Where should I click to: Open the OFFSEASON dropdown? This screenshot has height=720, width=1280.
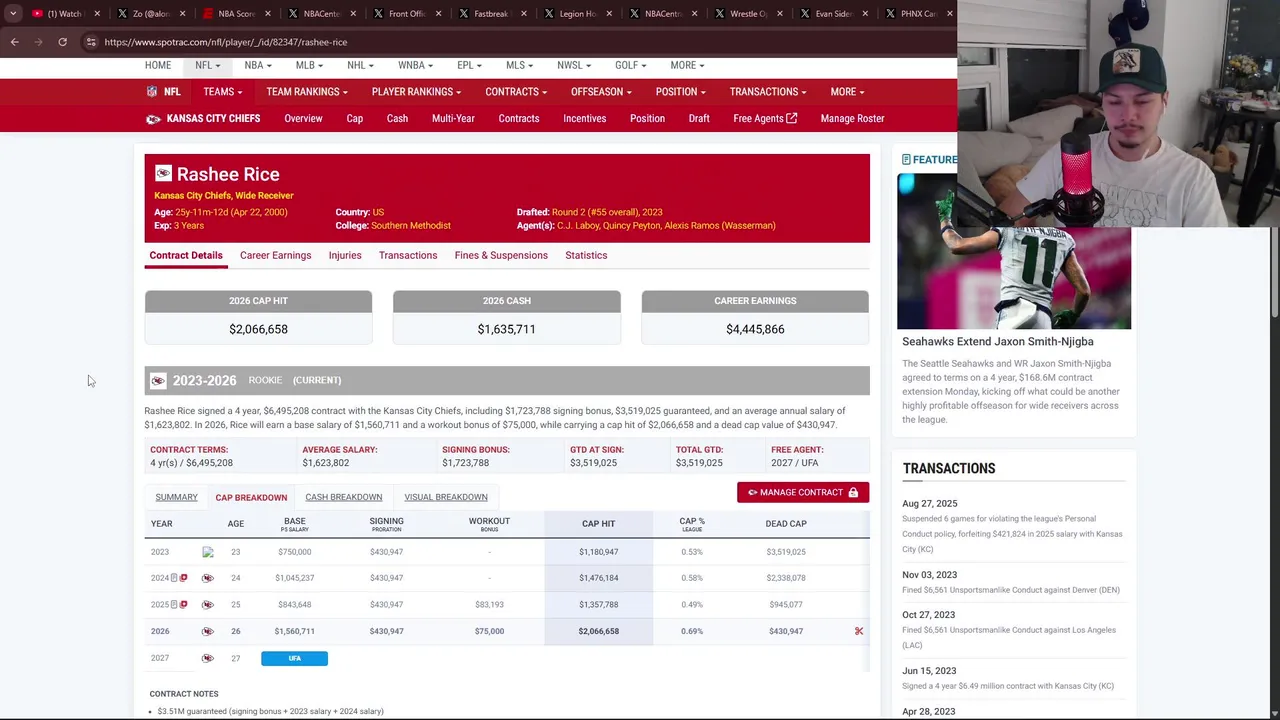click(x=601, y=92)
